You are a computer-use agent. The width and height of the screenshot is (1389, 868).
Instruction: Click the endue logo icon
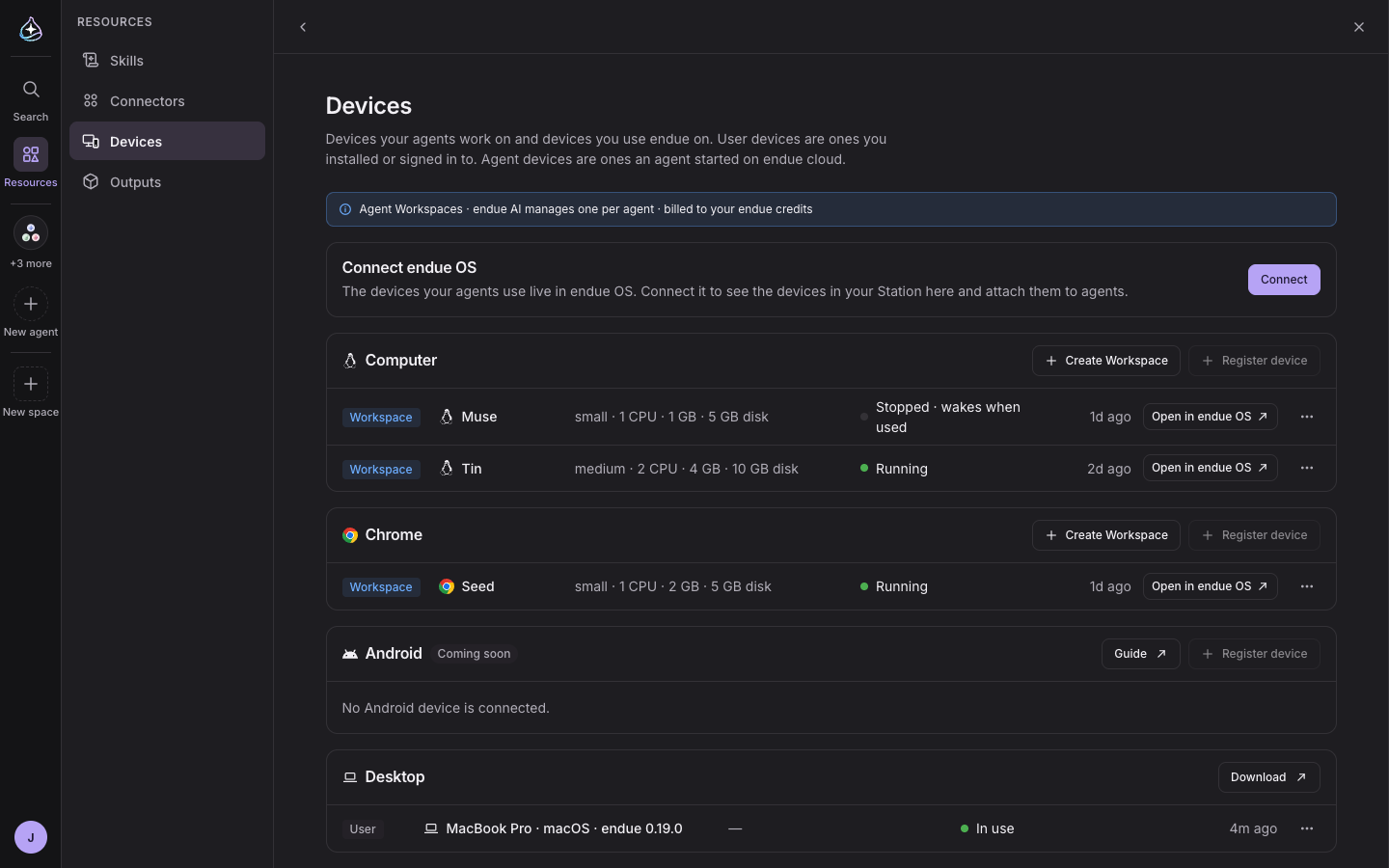tap(31, 29)
